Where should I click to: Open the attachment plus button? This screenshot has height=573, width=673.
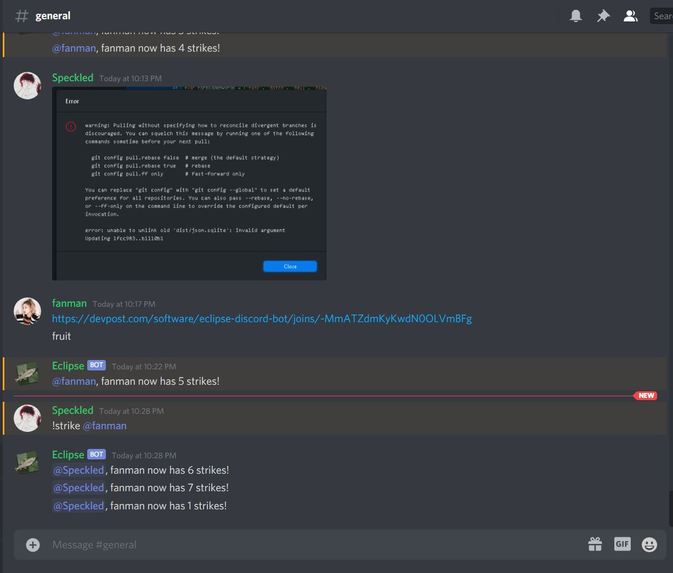[x=33, y=545]
